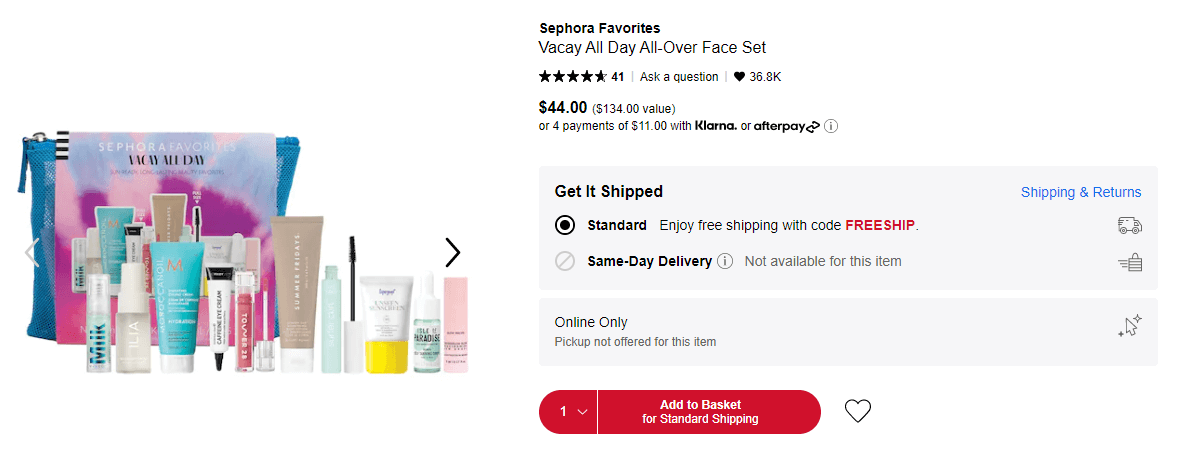Open the quantity dropdown showing 1
Image resolution: width=1184 pixels, height=466 pixels.
click(569, 412)
